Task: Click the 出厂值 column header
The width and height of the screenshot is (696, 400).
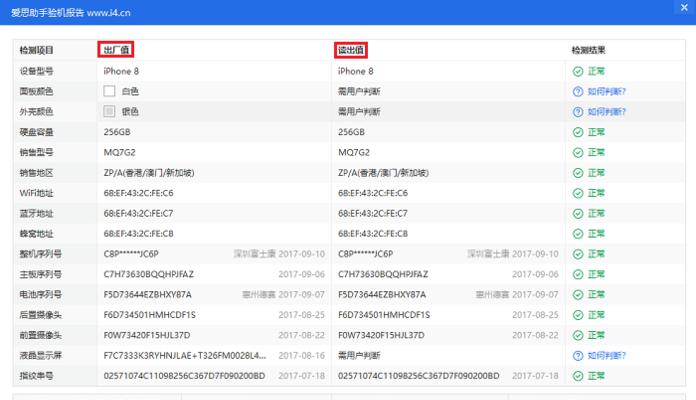Action: point(116,50)
